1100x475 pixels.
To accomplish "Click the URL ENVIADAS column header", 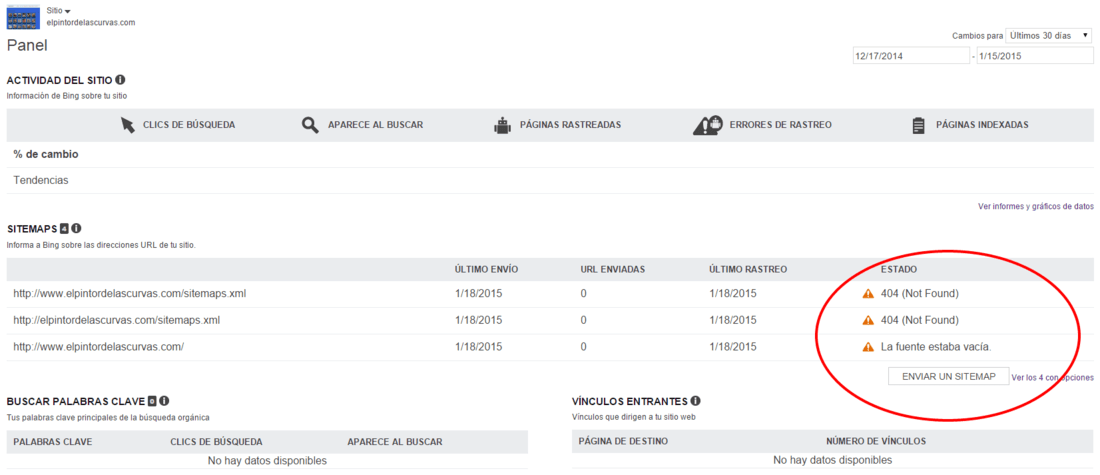I will [612, 269].
